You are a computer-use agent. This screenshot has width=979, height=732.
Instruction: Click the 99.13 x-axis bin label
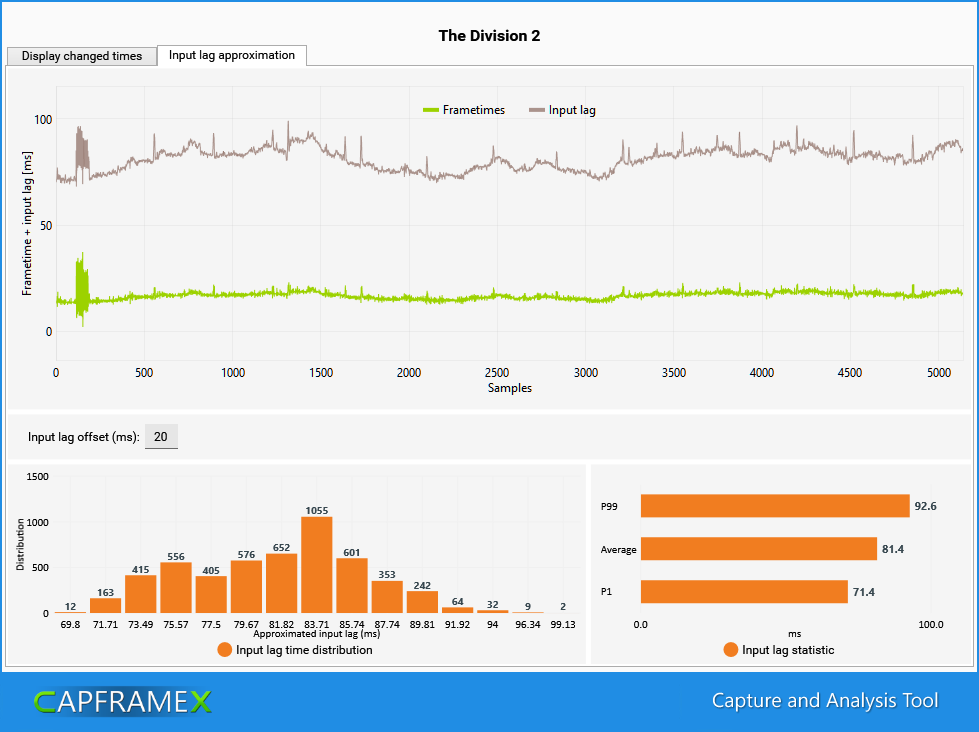point(563,624)
